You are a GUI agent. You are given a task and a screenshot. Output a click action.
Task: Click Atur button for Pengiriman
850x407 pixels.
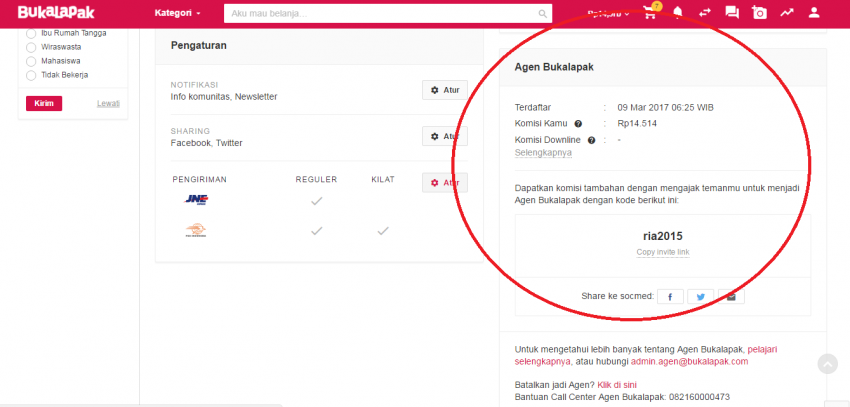click(445, 183)
